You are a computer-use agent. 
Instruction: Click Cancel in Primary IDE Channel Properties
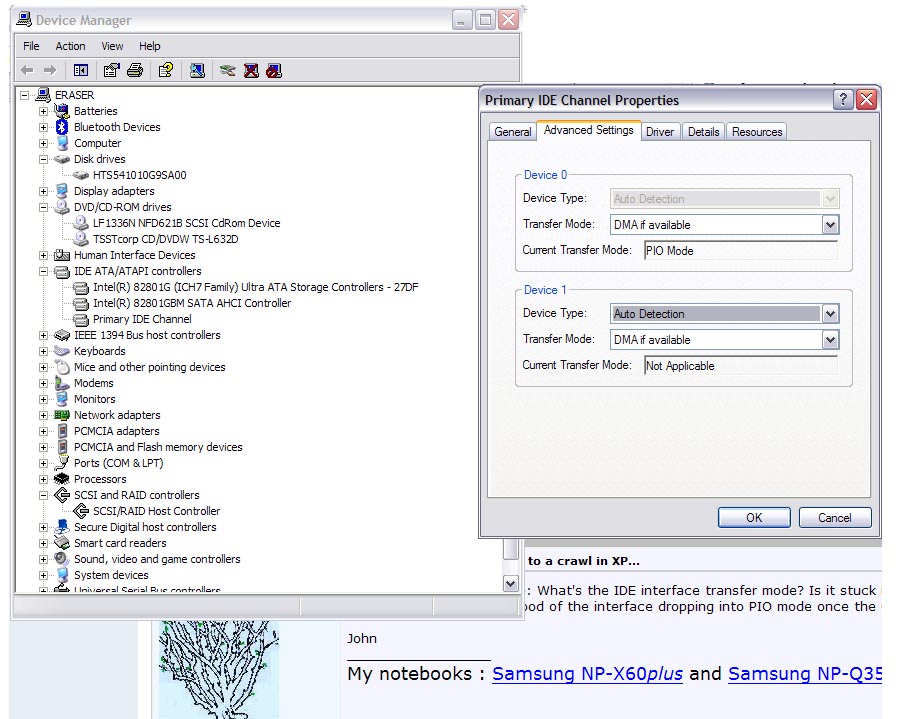[x=835, y=518]
